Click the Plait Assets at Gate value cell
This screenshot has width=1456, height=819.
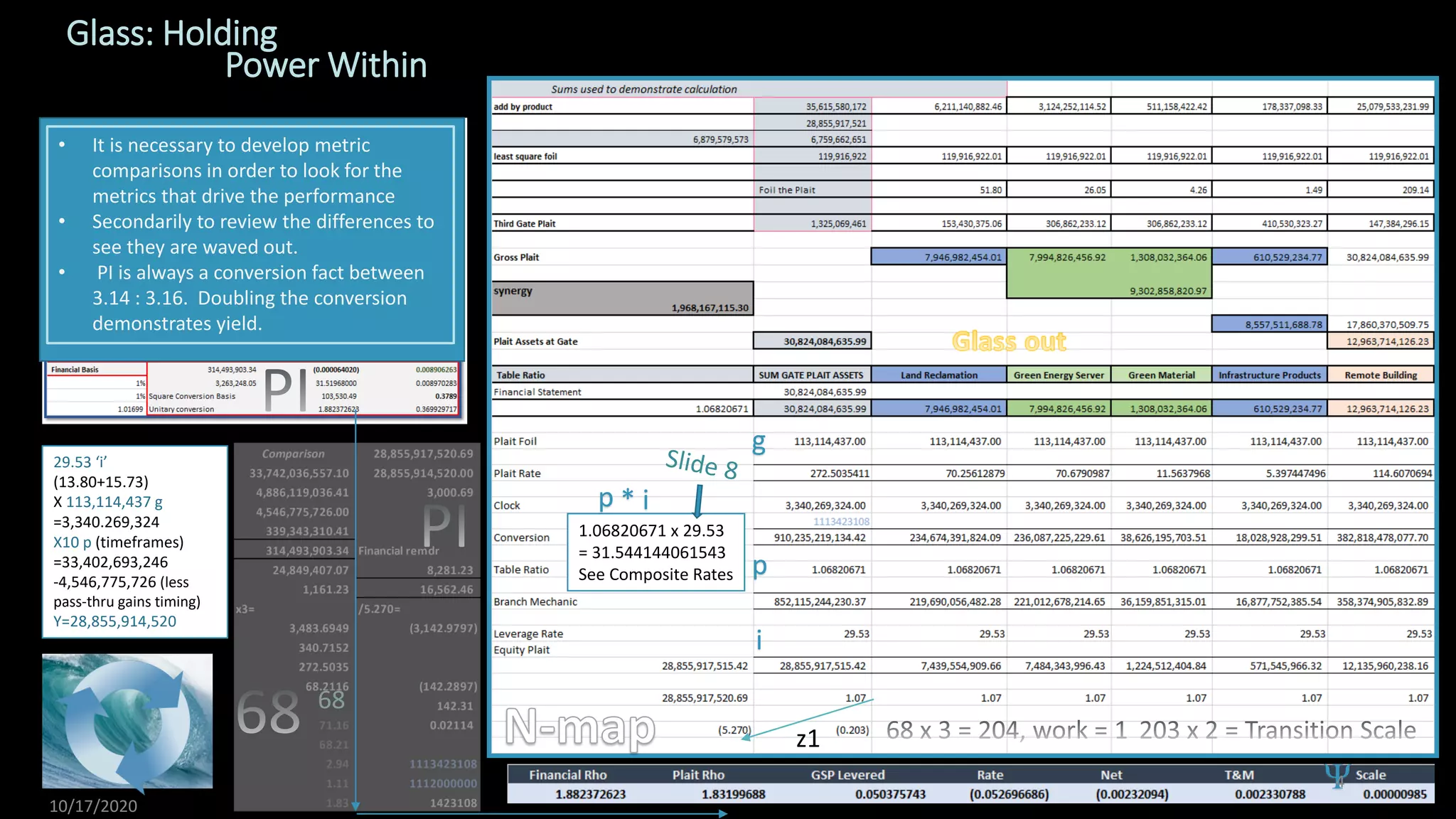812,341
